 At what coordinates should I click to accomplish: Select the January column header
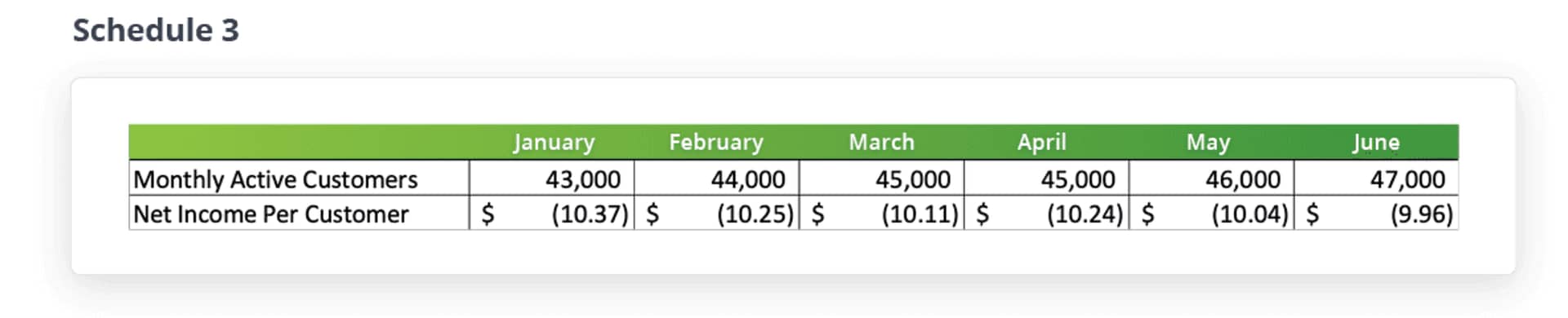point(554,143)
